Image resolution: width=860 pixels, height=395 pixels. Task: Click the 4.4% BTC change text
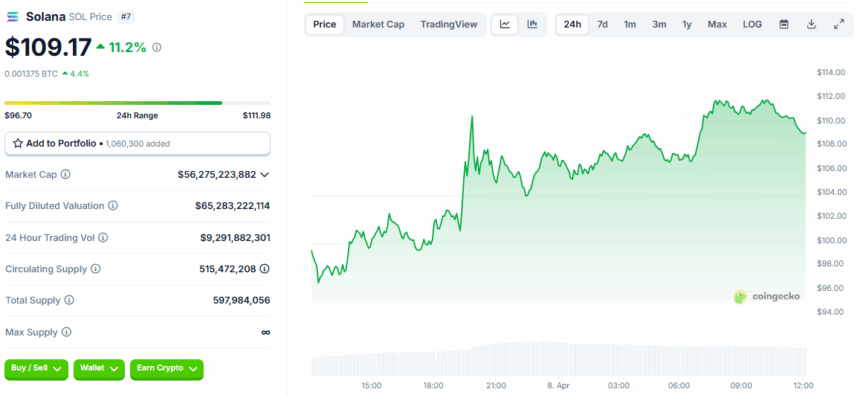pyautogui.click(x=79, y=74)
